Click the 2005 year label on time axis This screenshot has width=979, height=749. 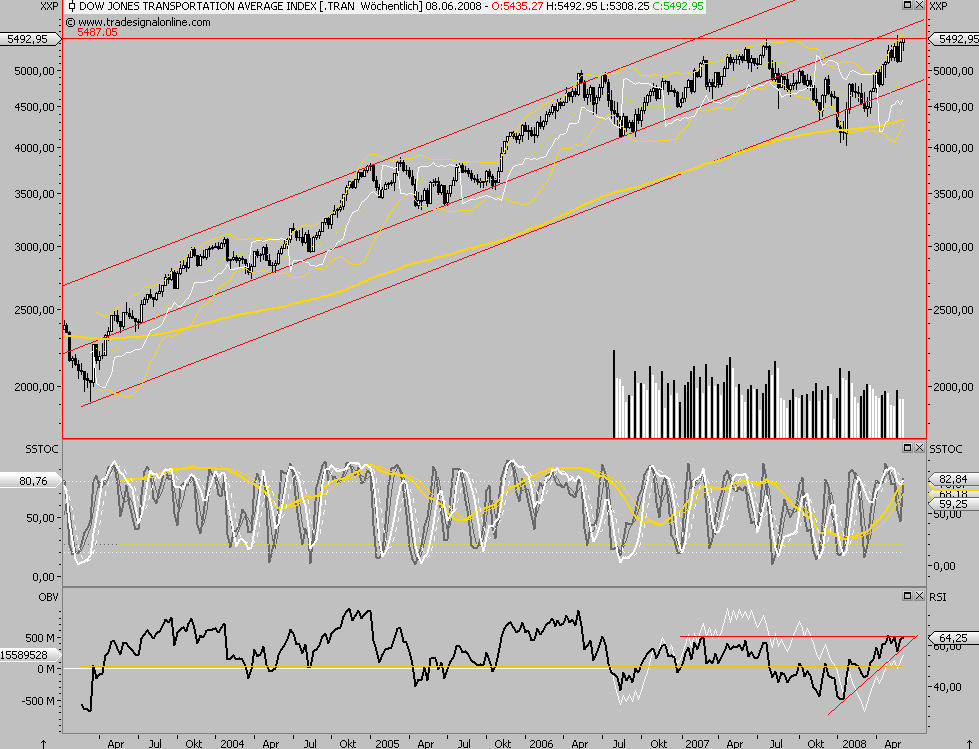click(387, 743)
